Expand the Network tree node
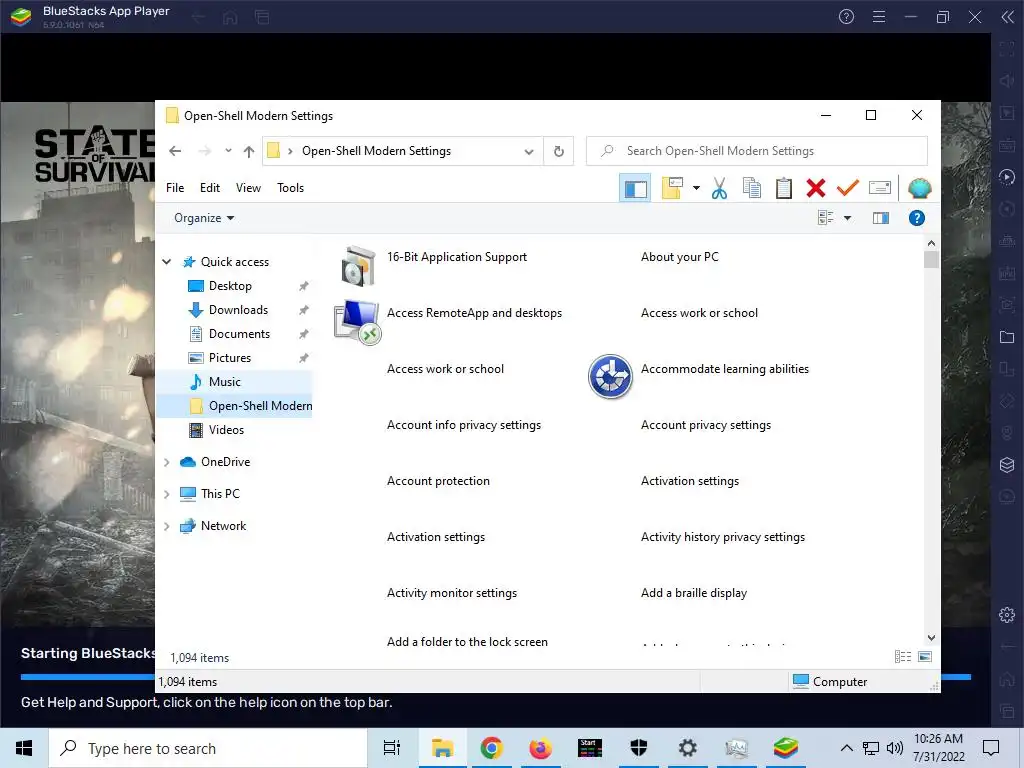The height and width of the screenshot is (768, 1024). click(x=167, y=526)
